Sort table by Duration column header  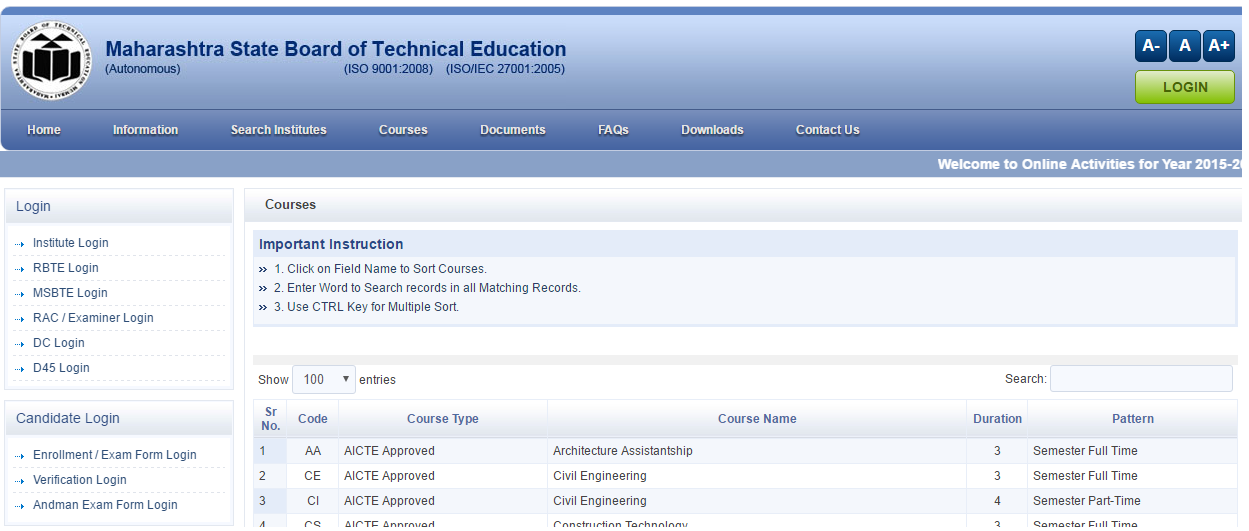997,419
